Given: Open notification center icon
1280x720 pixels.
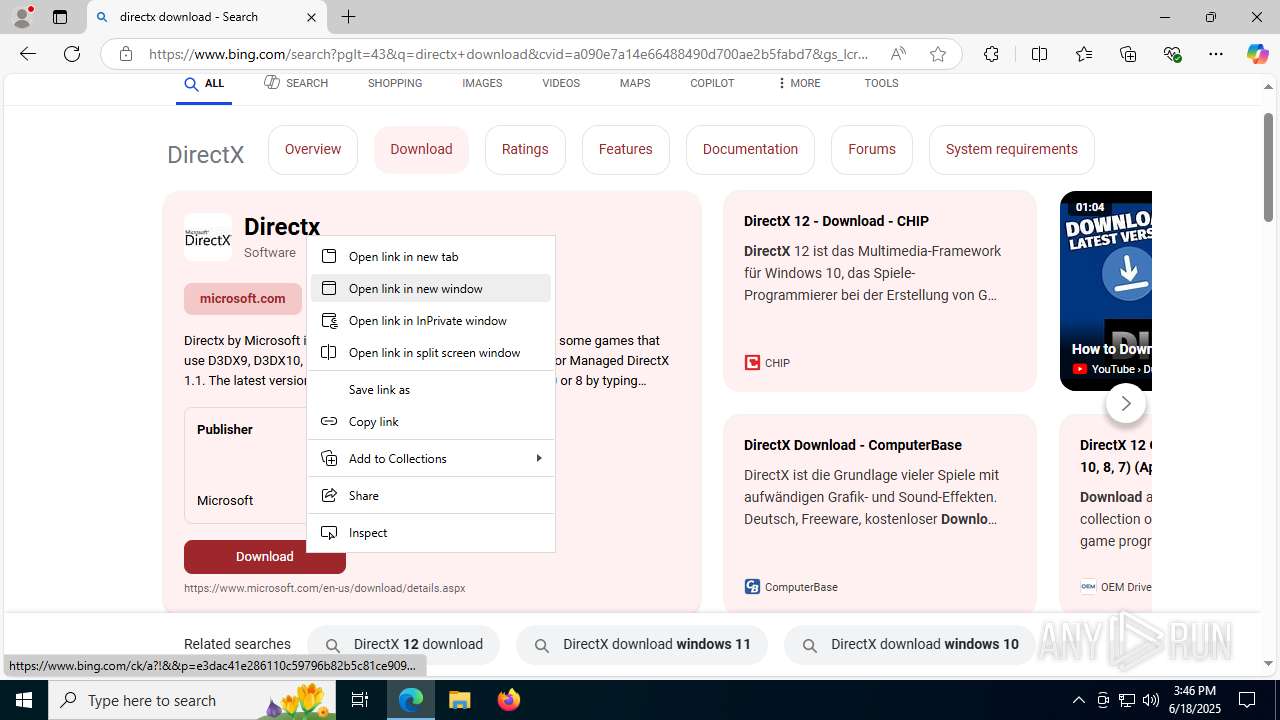Looking at the screenshot, I should (1248, 700).
